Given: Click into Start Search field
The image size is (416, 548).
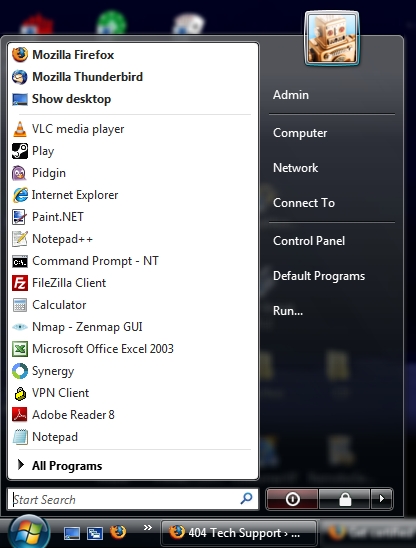Looking at the screenshot, I should pyautogui.click(x=133, y=499).
